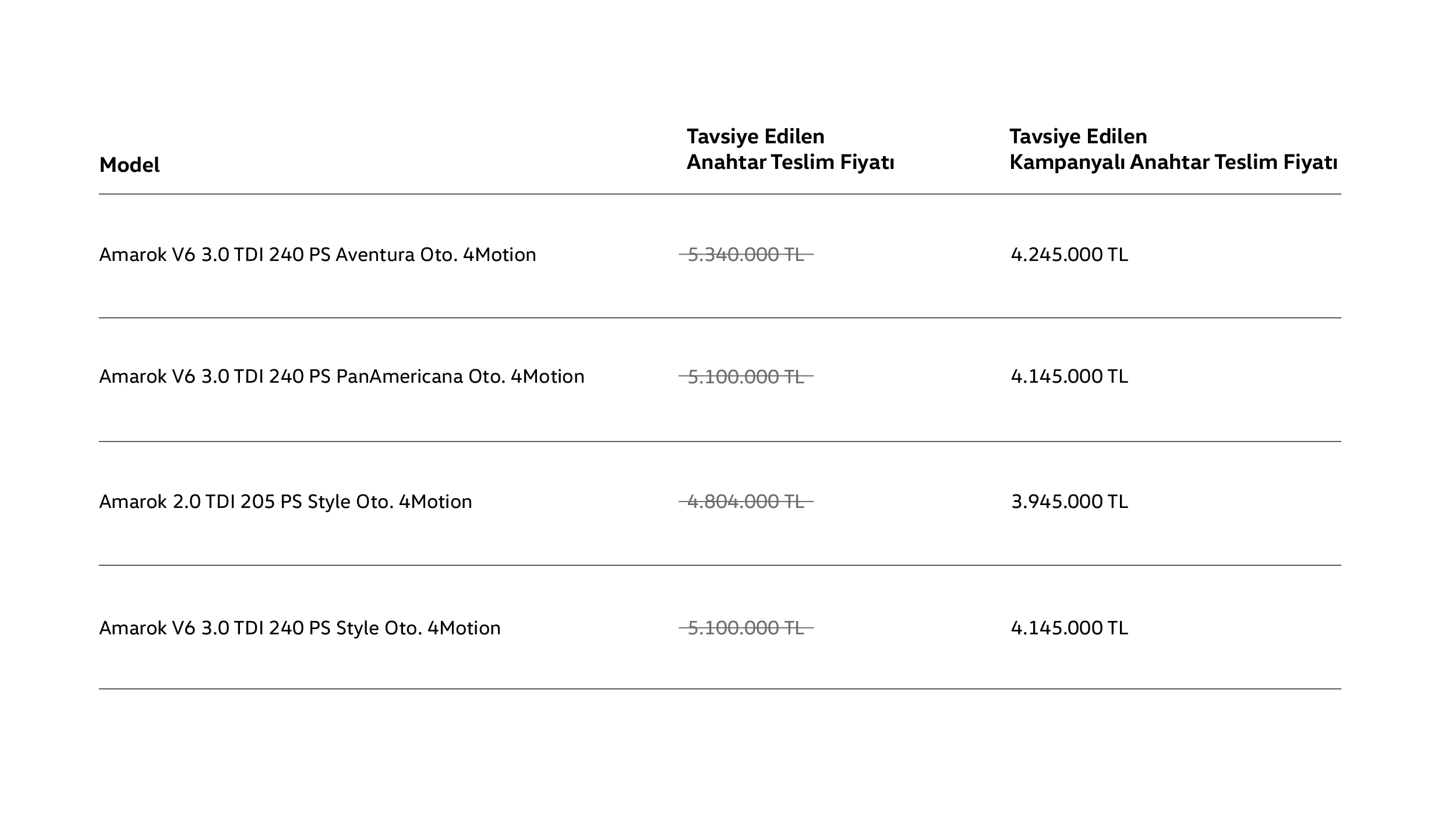Click the divider below the 2.0 TDI row

[720, 565]
